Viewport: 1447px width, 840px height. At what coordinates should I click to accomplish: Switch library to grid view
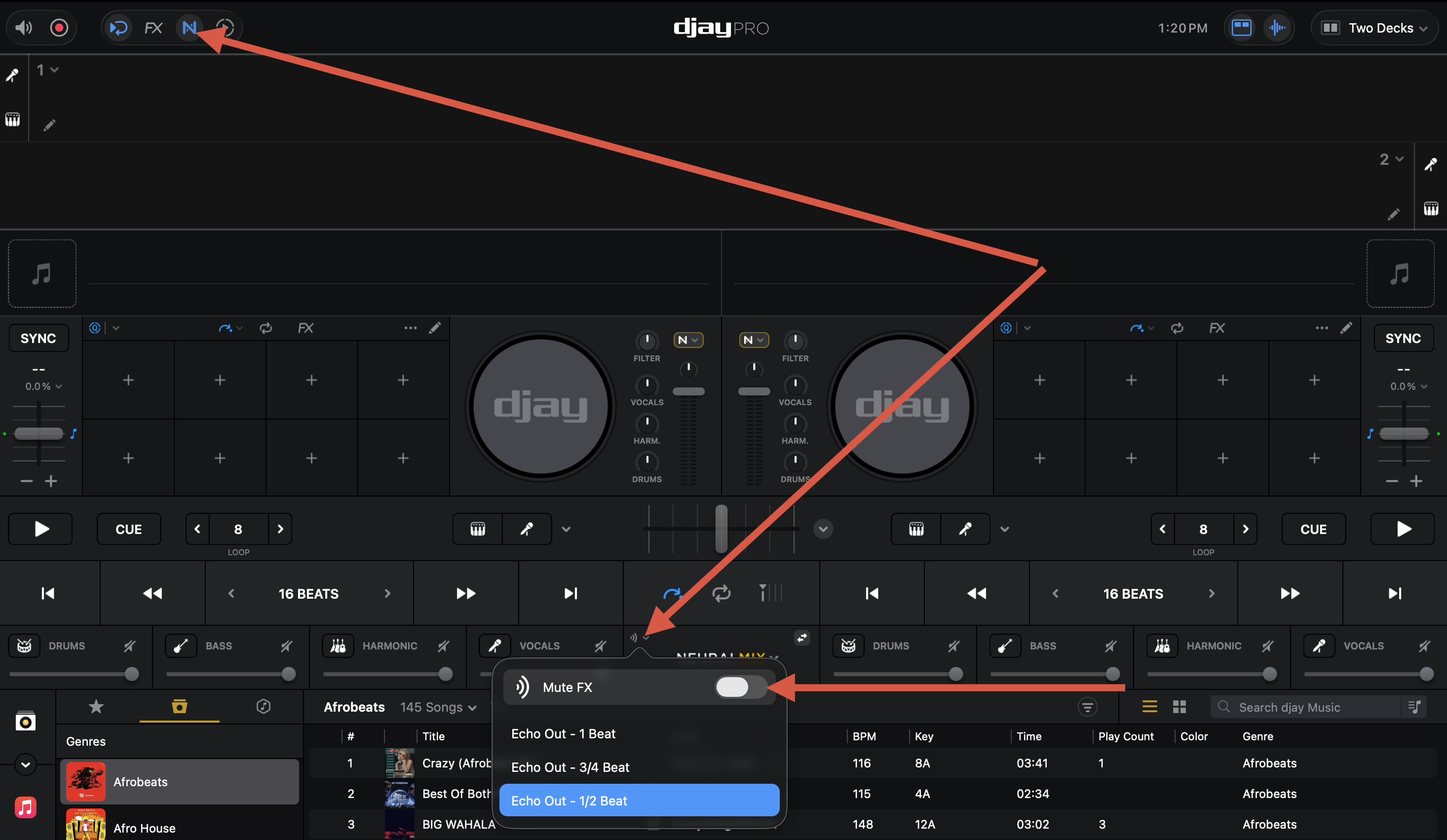(x=1180, y=707)
